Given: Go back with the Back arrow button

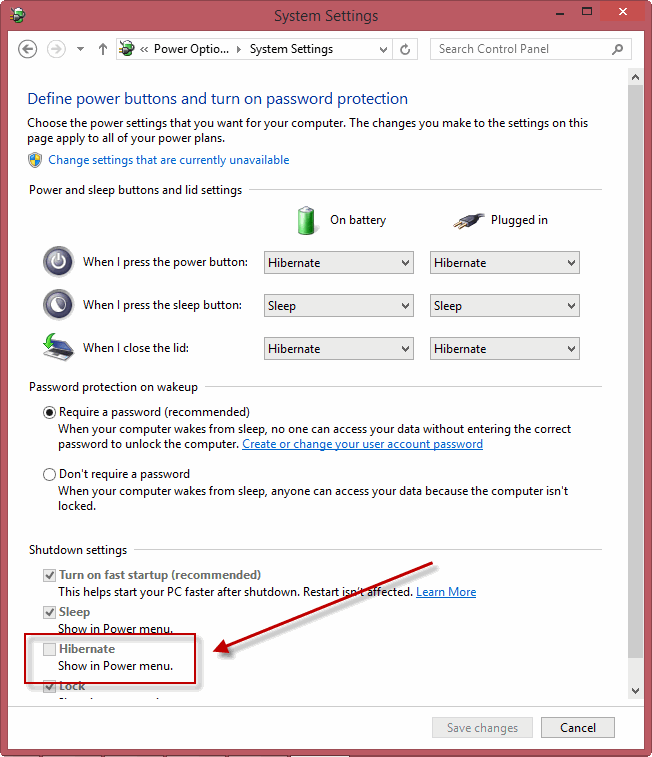Looking at the screenshot, I should pyautogui.click(x=28, y=49).
